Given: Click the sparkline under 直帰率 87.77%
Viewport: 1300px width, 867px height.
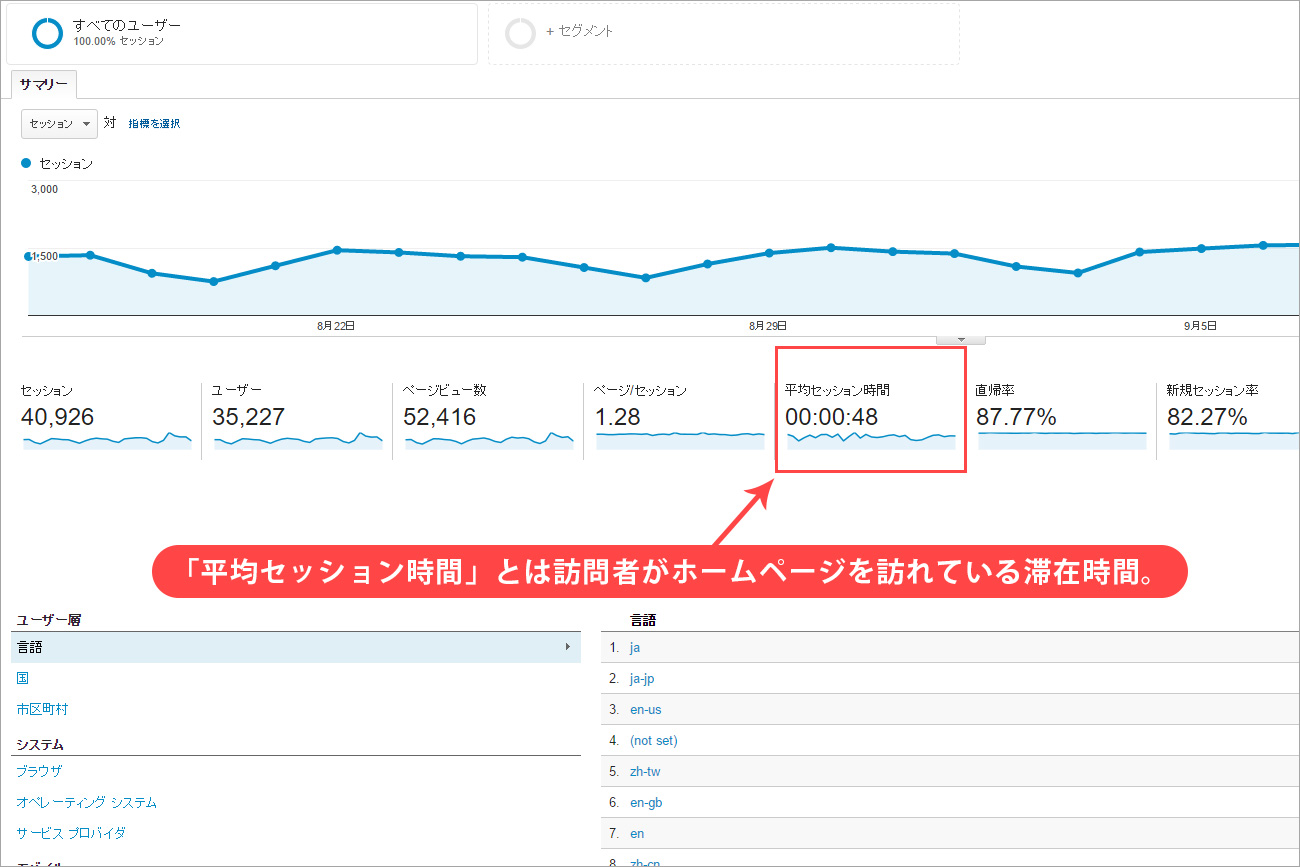Looking at the screenshot, I should [x=1062, y=440].
